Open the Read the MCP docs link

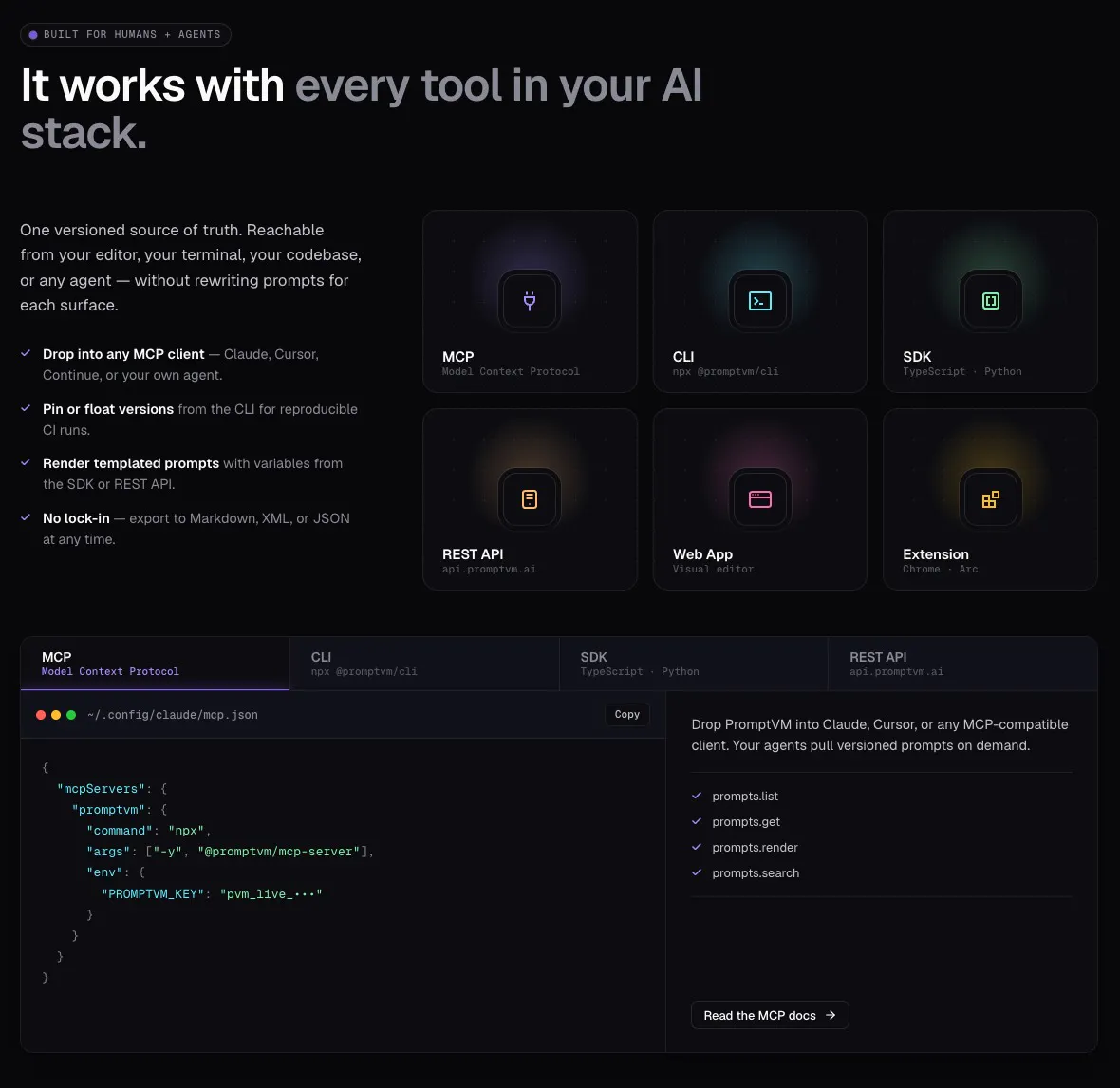point(770,1015)
